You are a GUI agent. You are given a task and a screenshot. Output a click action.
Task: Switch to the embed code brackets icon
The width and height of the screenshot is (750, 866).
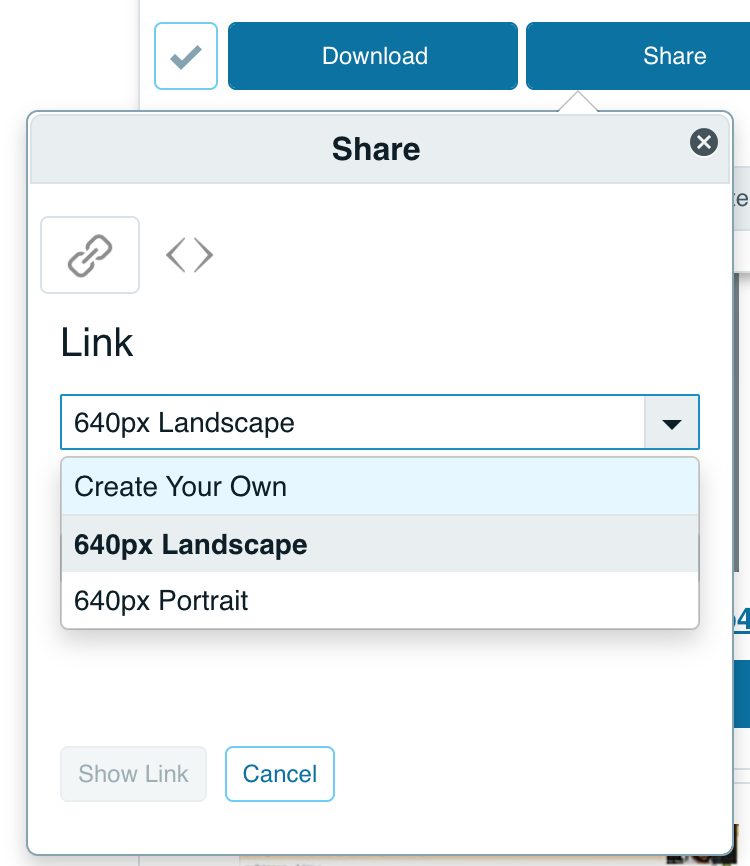click(x=189, y=255)
